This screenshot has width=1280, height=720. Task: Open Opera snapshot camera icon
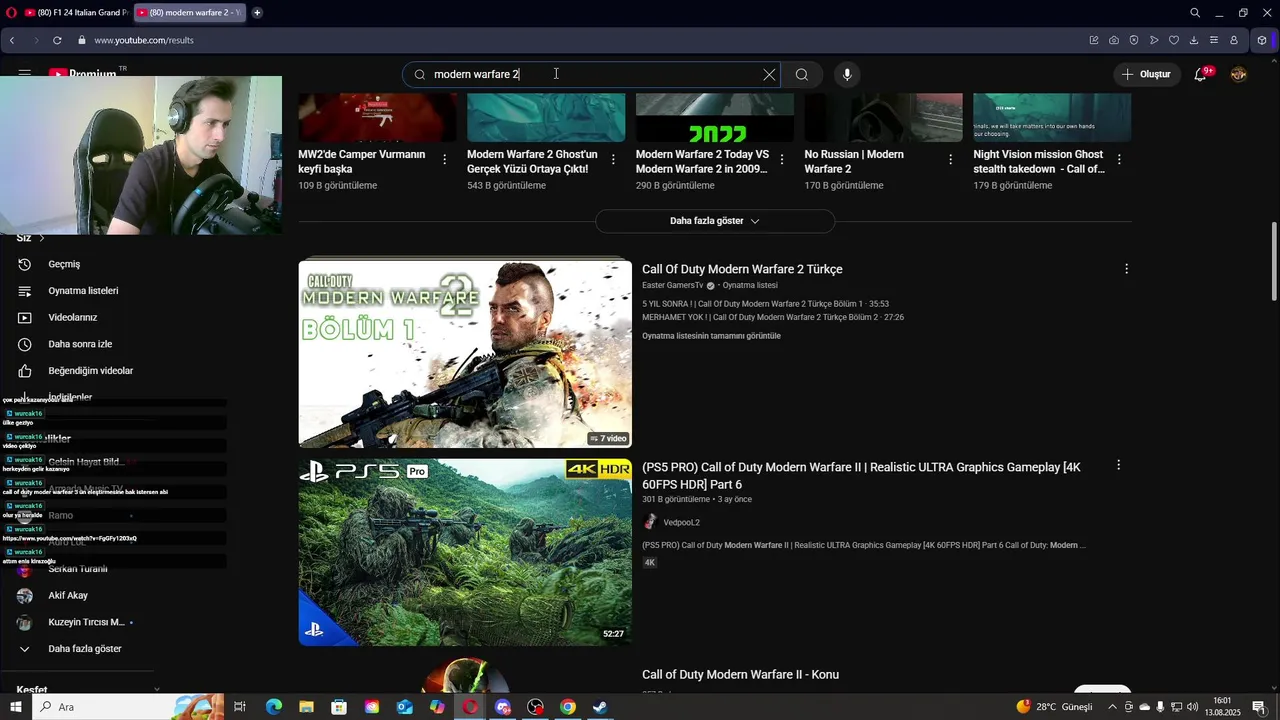click(x=1114, y=40)
